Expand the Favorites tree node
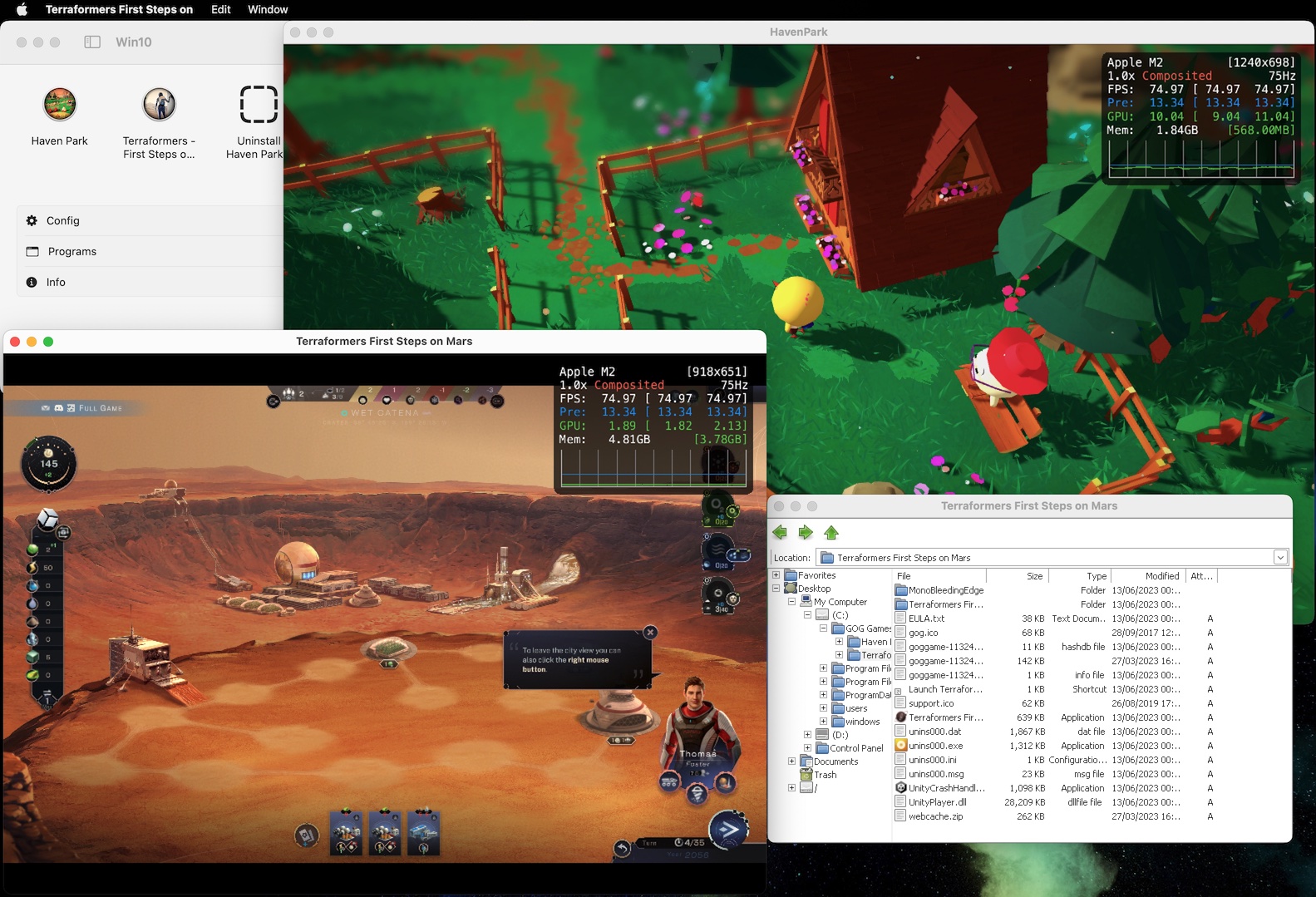1316x897 pixels. click(776, 575)
